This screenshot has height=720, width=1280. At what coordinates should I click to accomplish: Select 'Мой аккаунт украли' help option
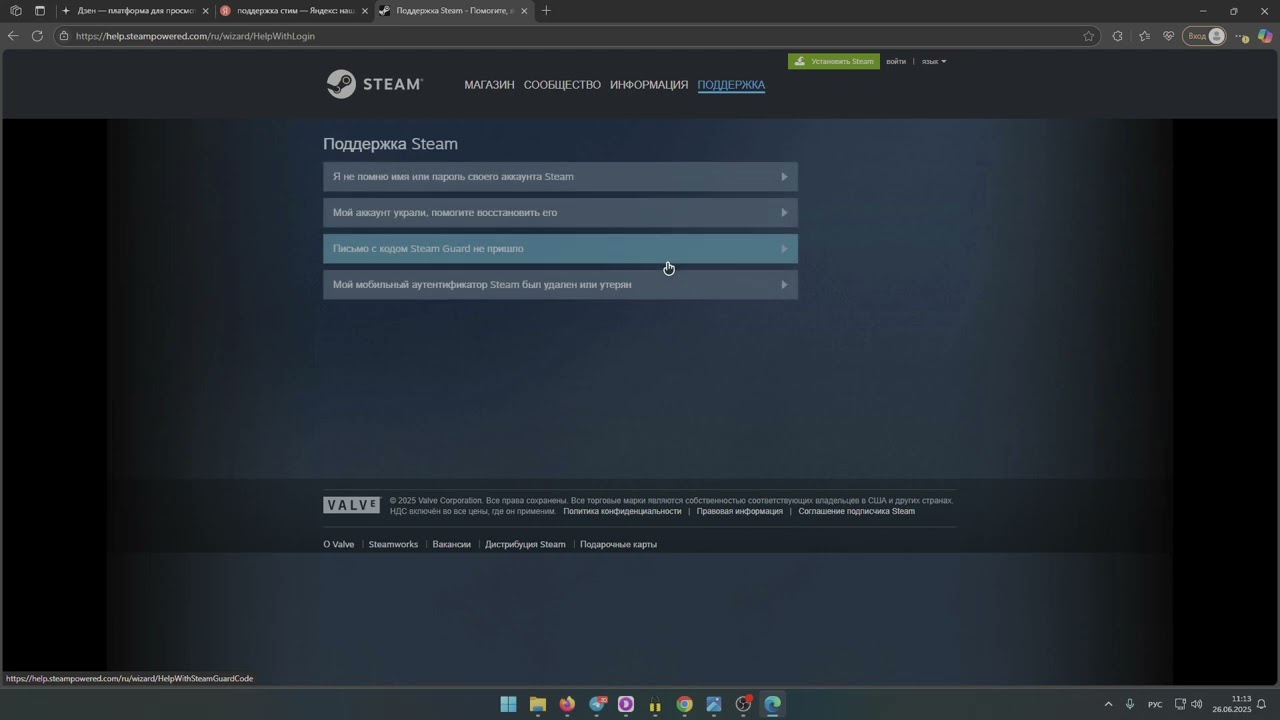click(x=560, y=213)
